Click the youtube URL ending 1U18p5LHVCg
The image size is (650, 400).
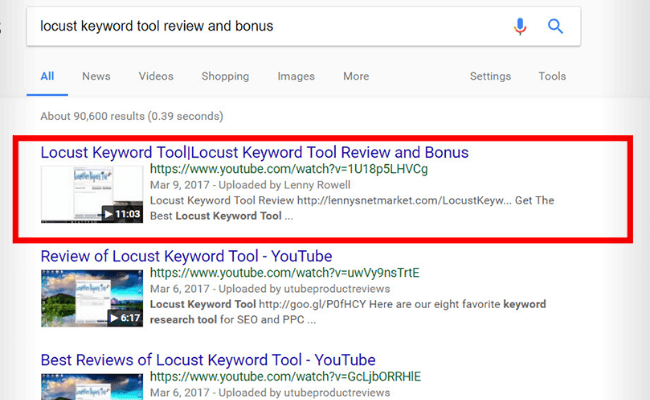(289, 169)
